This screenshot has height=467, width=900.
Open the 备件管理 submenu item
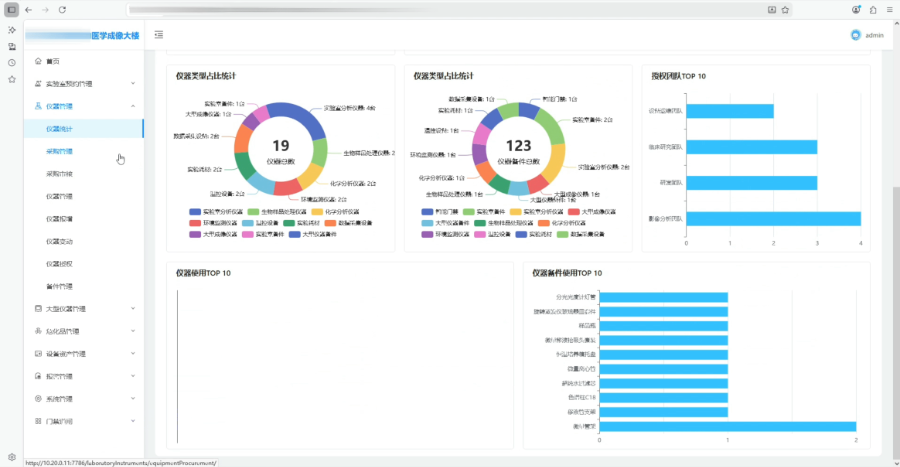click(59, 286)
